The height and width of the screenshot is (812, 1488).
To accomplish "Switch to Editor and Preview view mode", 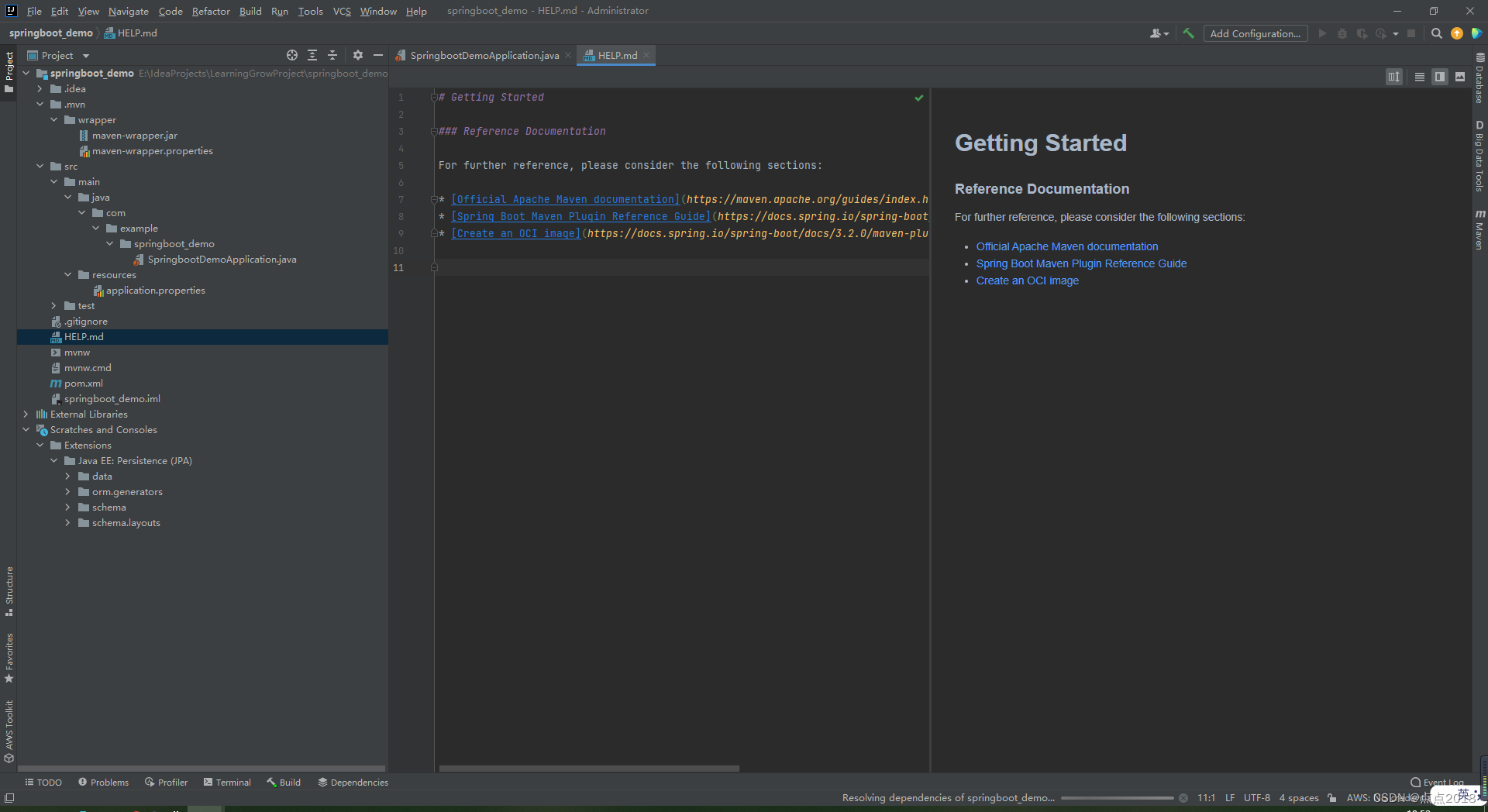I will (1440, 77).
